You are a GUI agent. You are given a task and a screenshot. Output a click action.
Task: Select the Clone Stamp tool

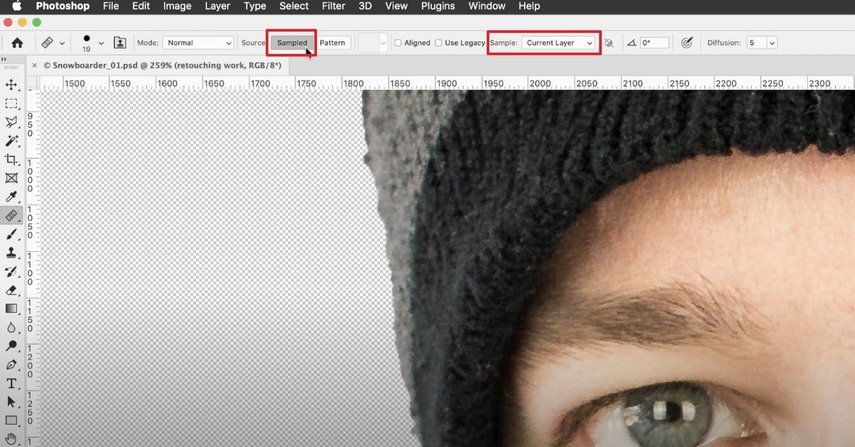[x=12, y=252]
